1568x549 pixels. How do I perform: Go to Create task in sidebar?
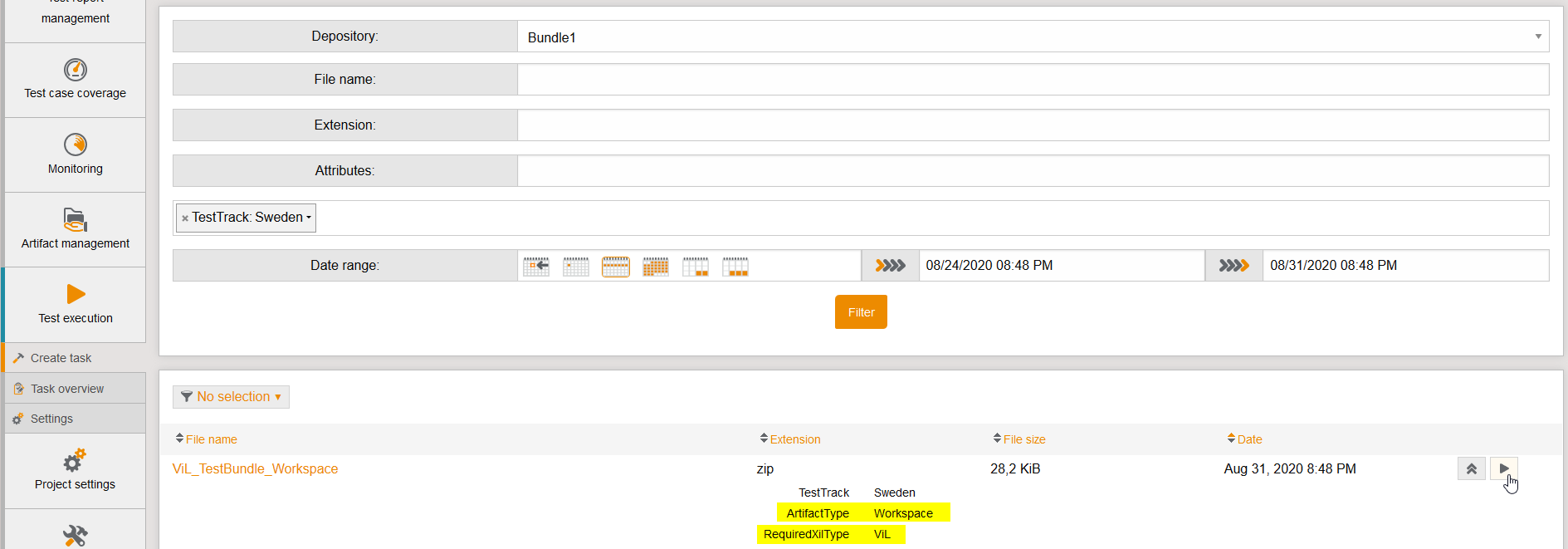pos(61,358)
